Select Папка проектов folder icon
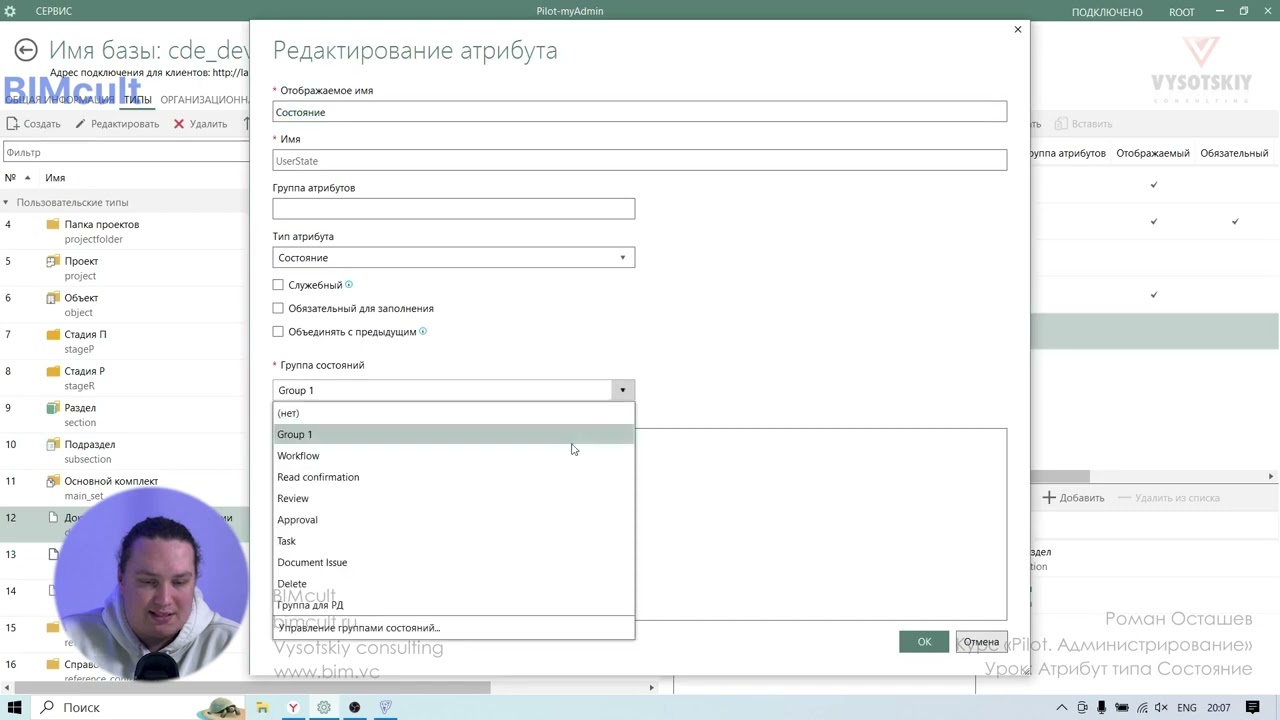Viewport: 1280px width, 720px height. [53, 224]
